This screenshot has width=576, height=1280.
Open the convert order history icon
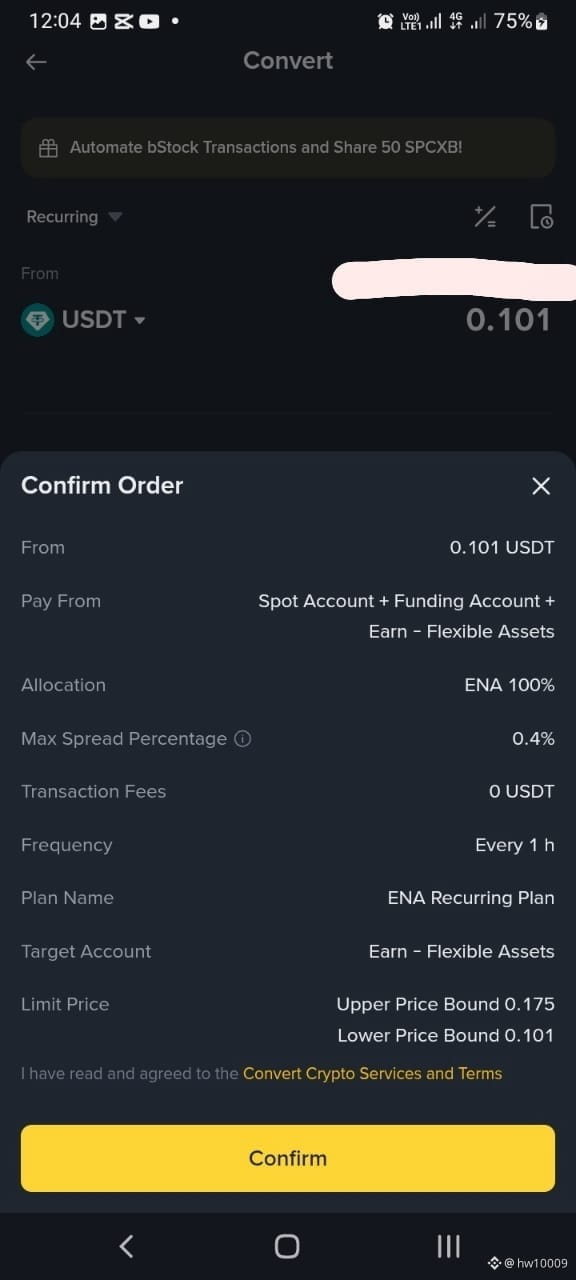541,217
